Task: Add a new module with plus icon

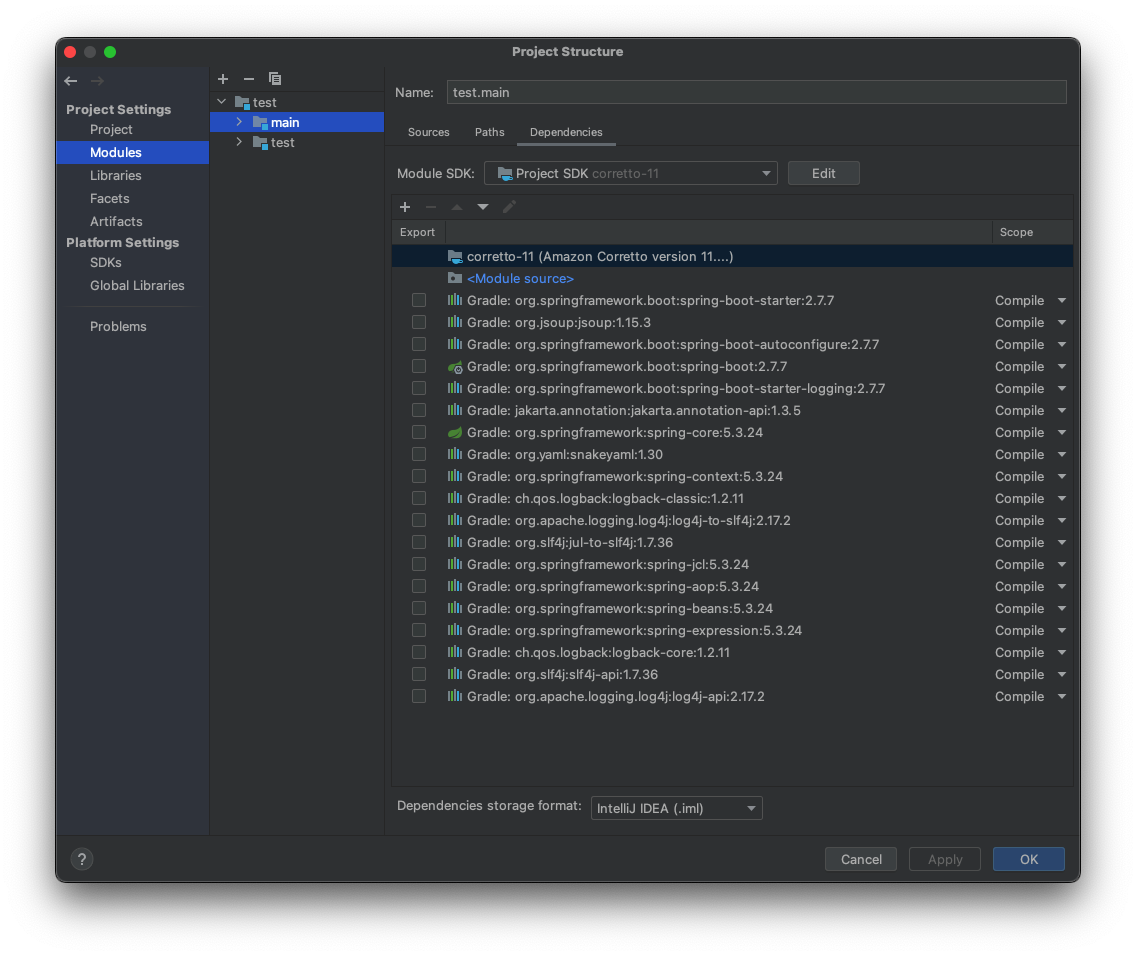Action: point(223,79)
